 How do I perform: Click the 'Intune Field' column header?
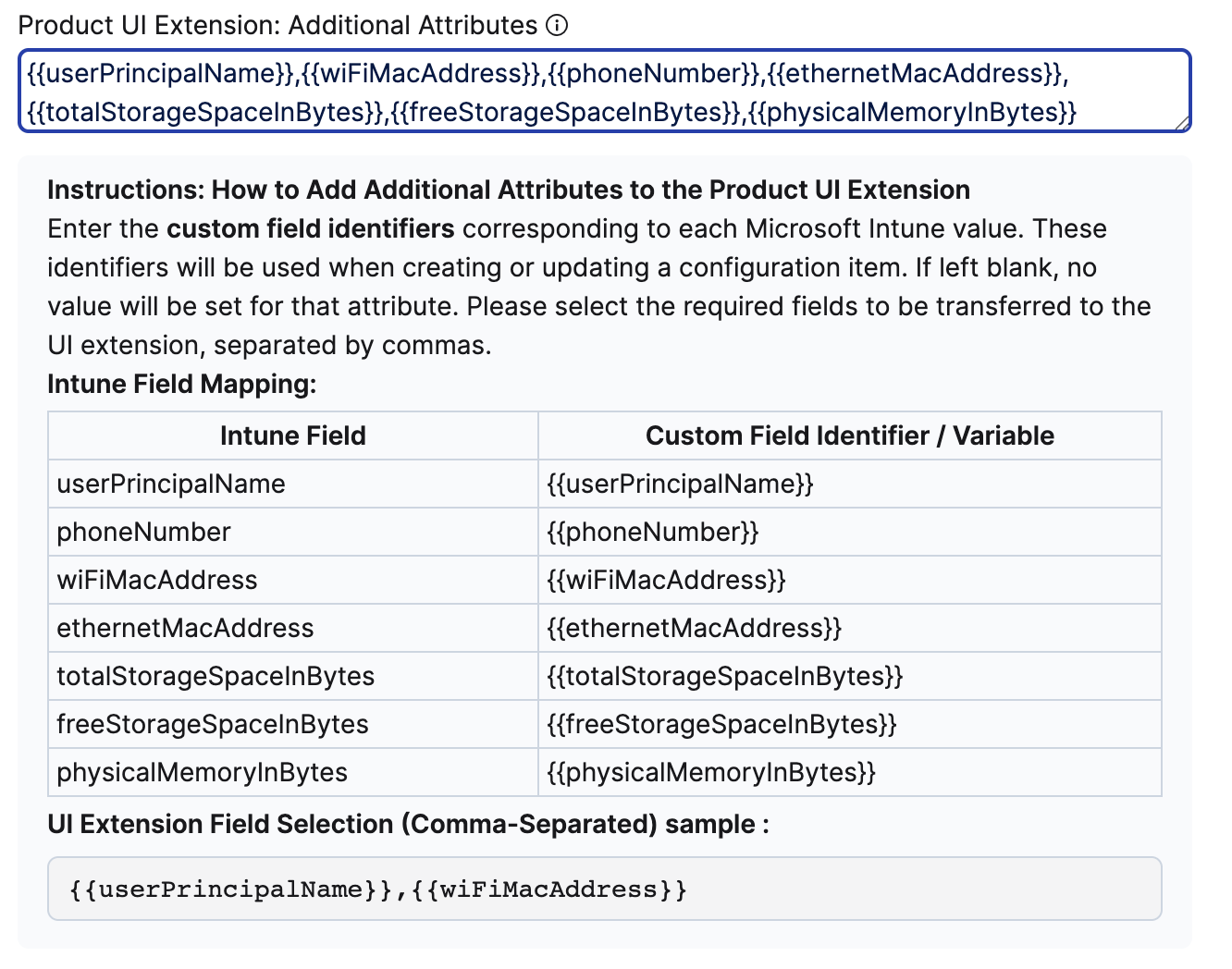(293, 435)
